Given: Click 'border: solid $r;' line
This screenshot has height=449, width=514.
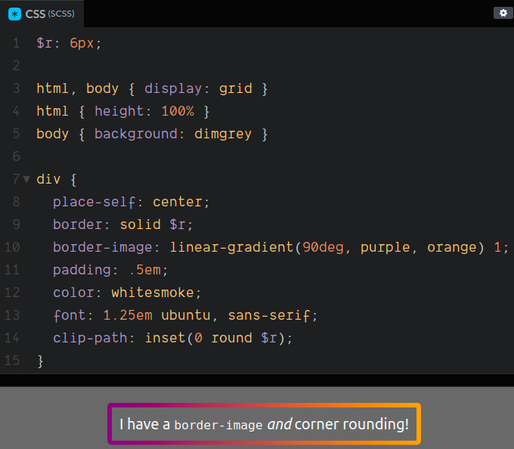Looking at the screenshot, I should coord(123,225).
